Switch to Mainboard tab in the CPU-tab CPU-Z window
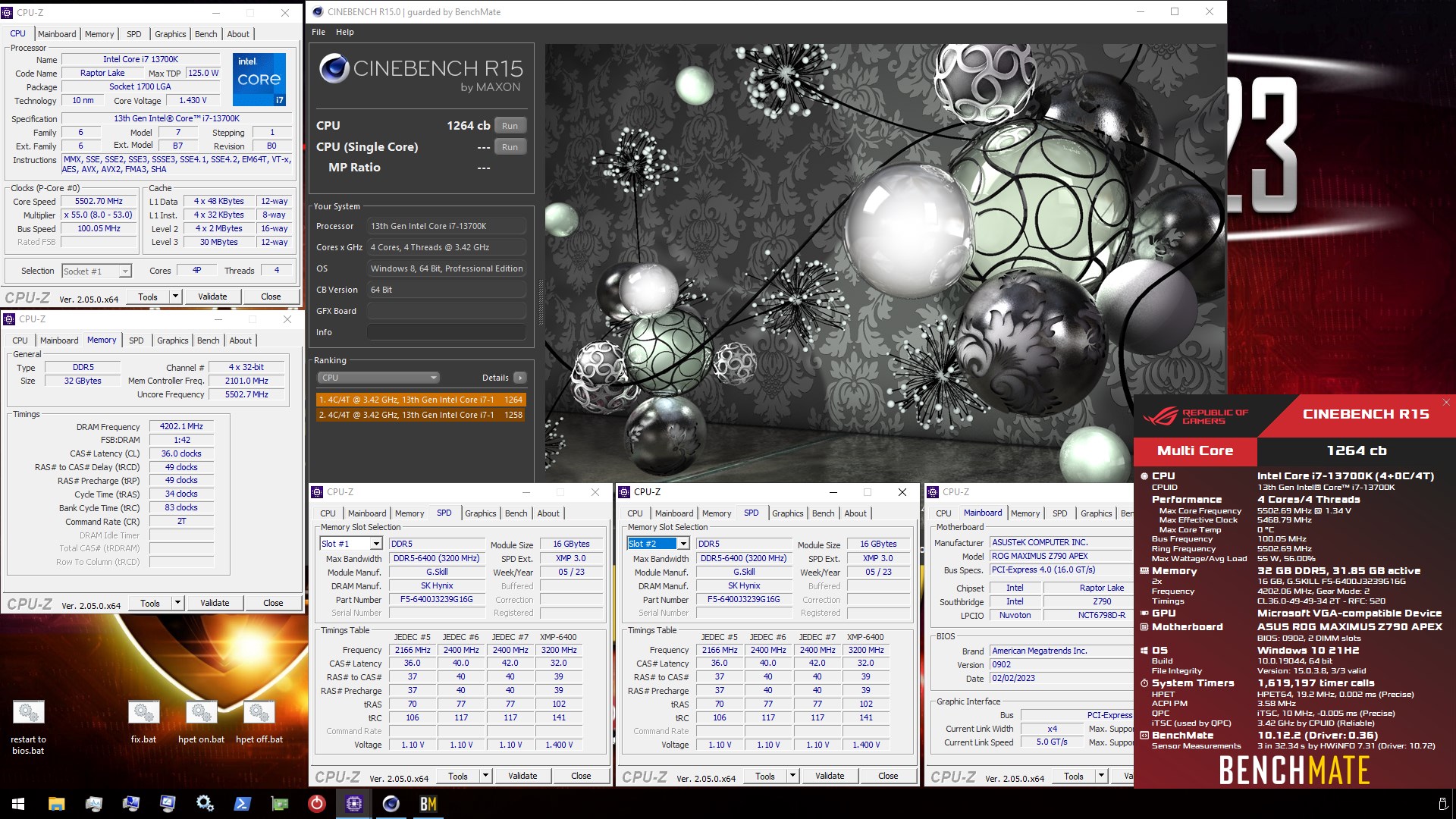 [57, 34]
